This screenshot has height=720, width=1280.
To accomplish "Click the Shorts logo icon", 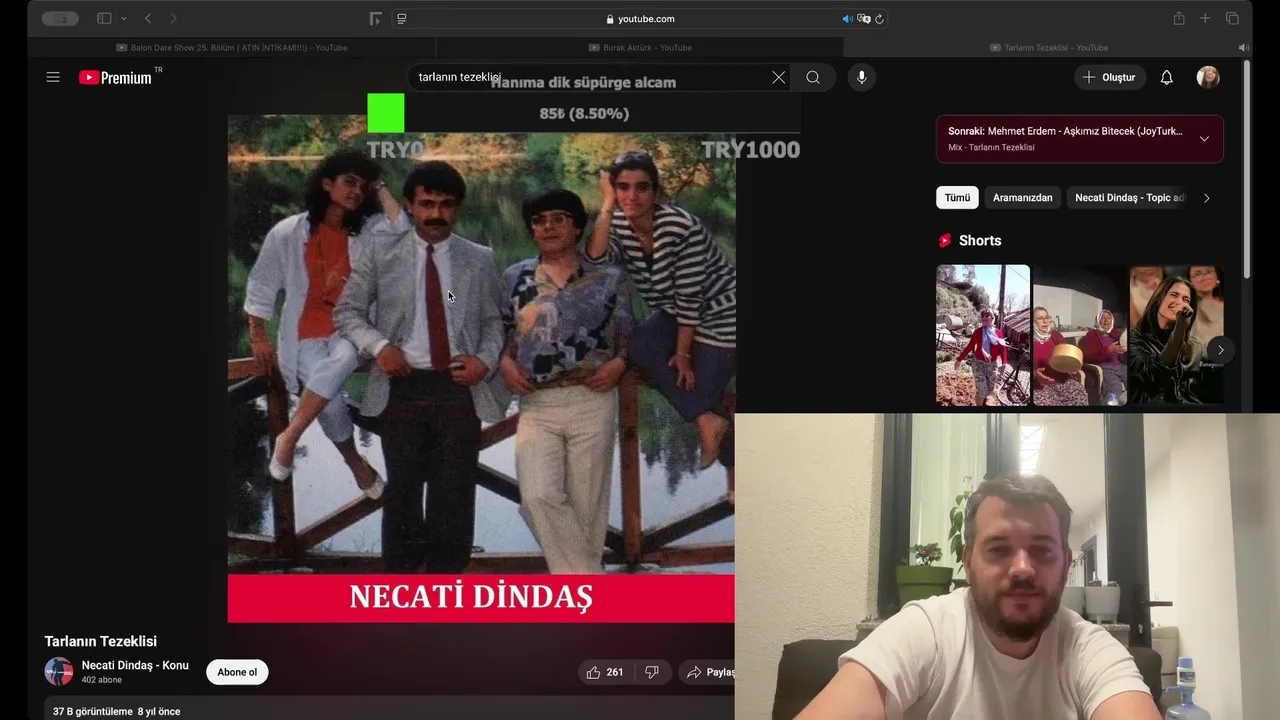I will coord(945,240).
